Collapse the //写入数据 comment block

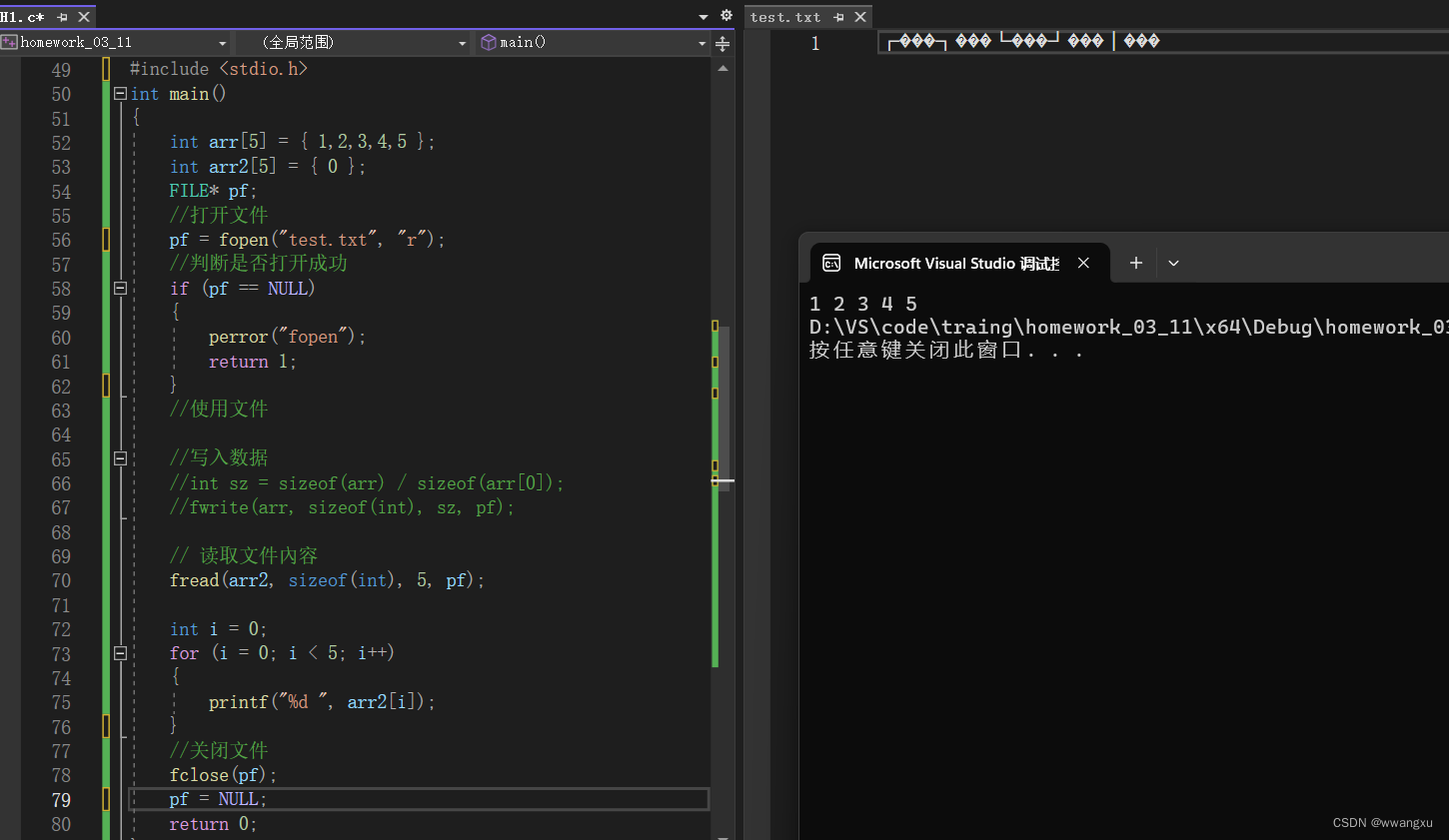click(x=120, y=459)
